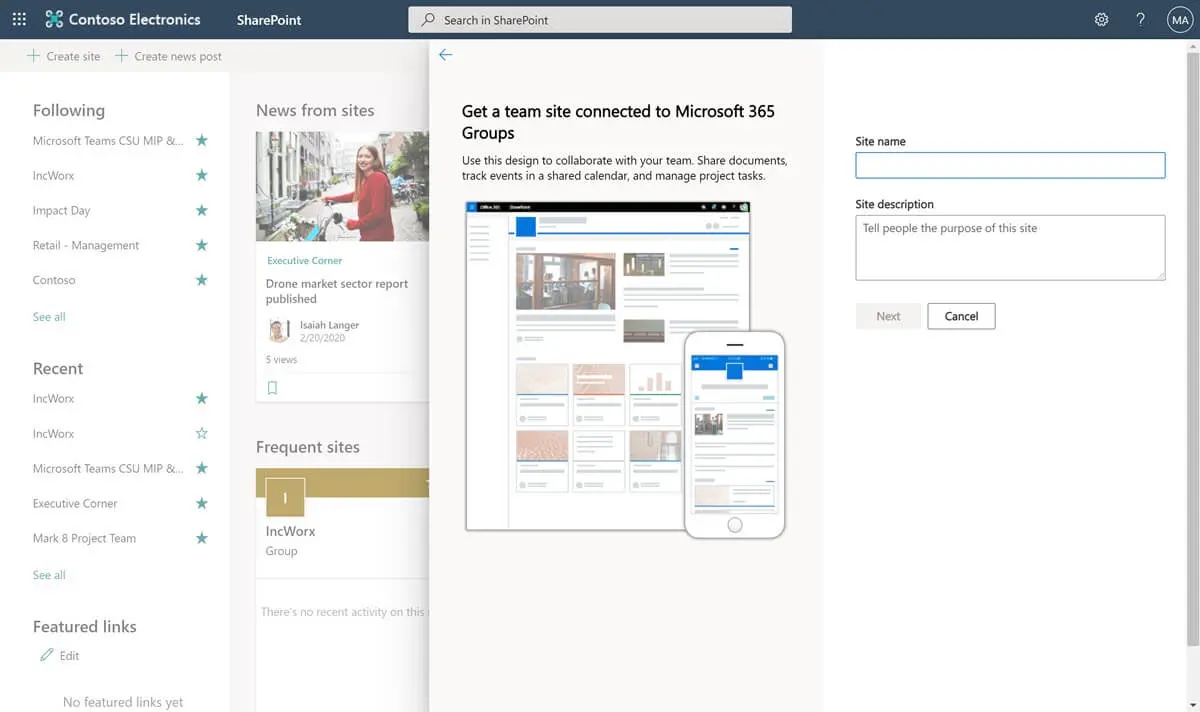Click the news post photo thumbnail
Image resolution: width=1200 pixels, height=712 pixels.
[x=342, y=187]
